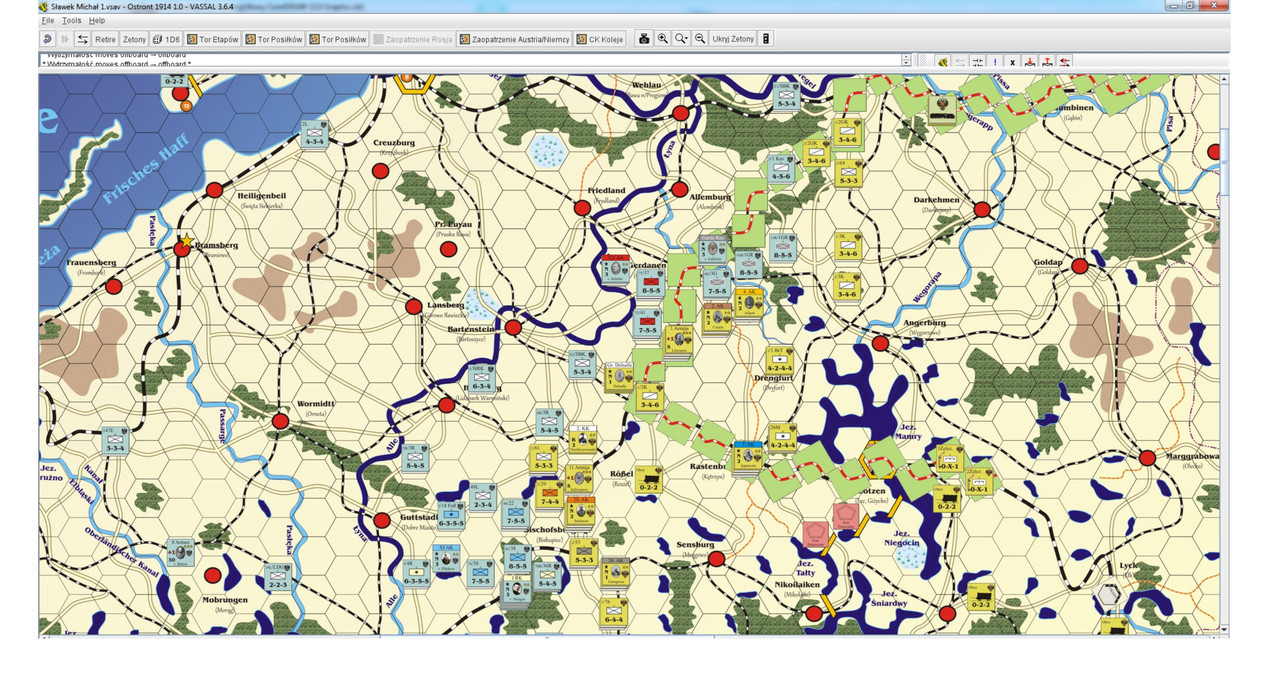Viewport: 1280px width, 692px height.
Task: Select the 6-3-4 counter south of Bartenstein
Action: (481, 378)
